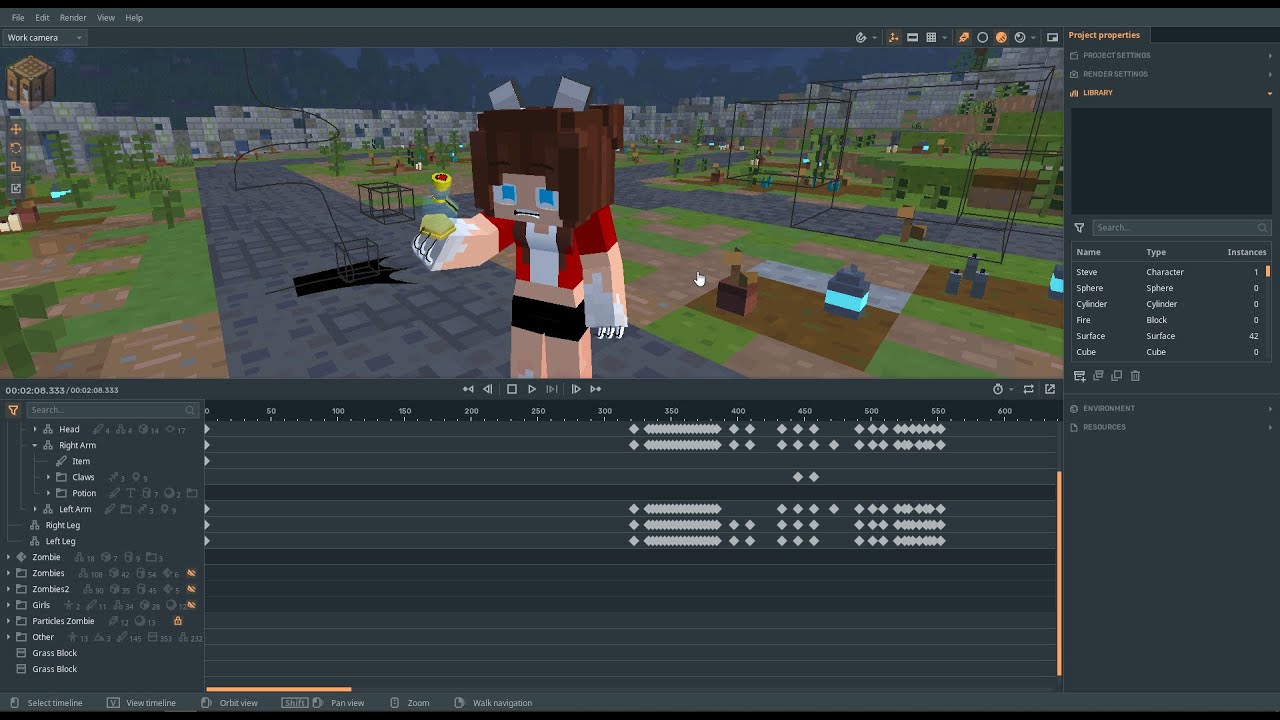Click the timeline vertical orange scrollbar

(1059, 572)
